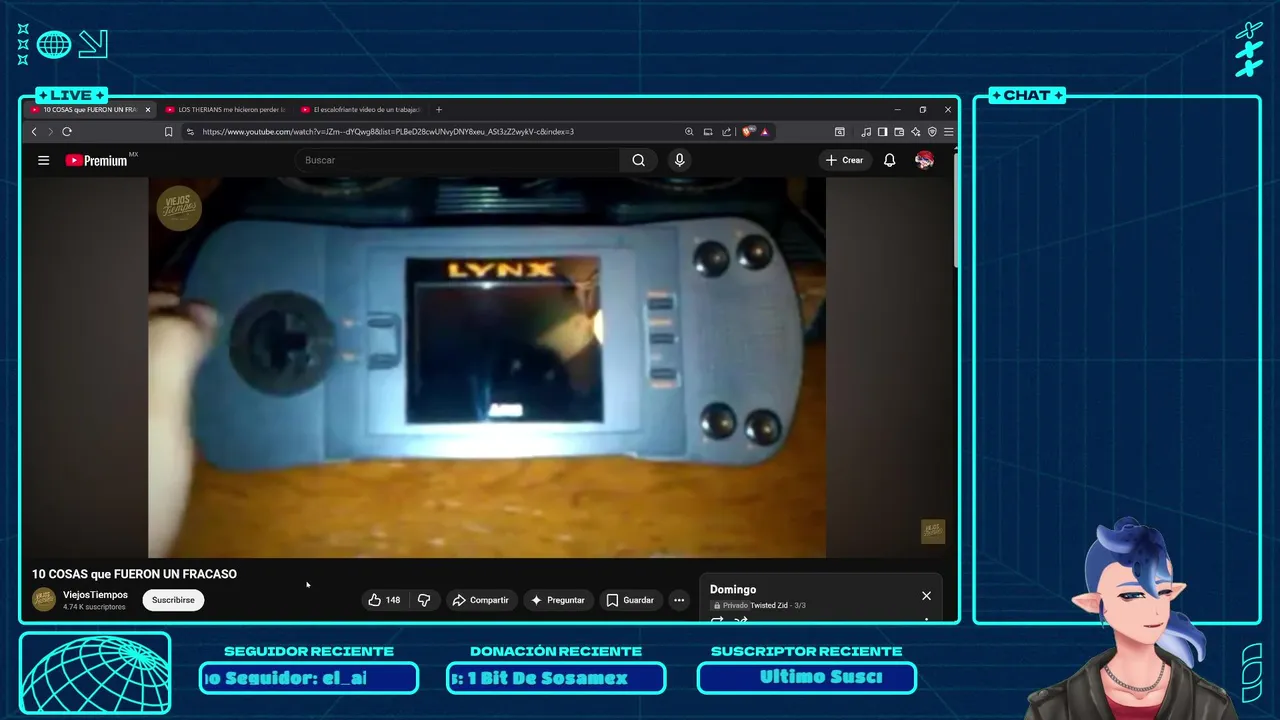Image resolution: width=1280 pixels, height=720 pixels.
Task: Open the site settings icon beside URL
Action: pos(190,131)
